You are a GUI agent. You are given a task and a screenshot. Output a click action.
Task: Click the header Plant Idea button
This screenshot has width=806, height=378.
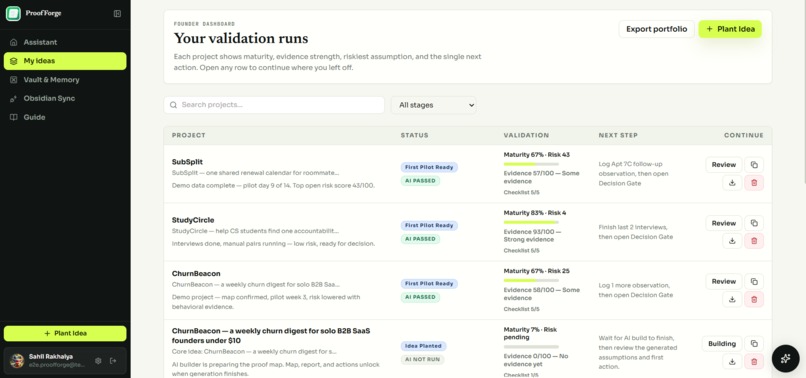(730, 29)
